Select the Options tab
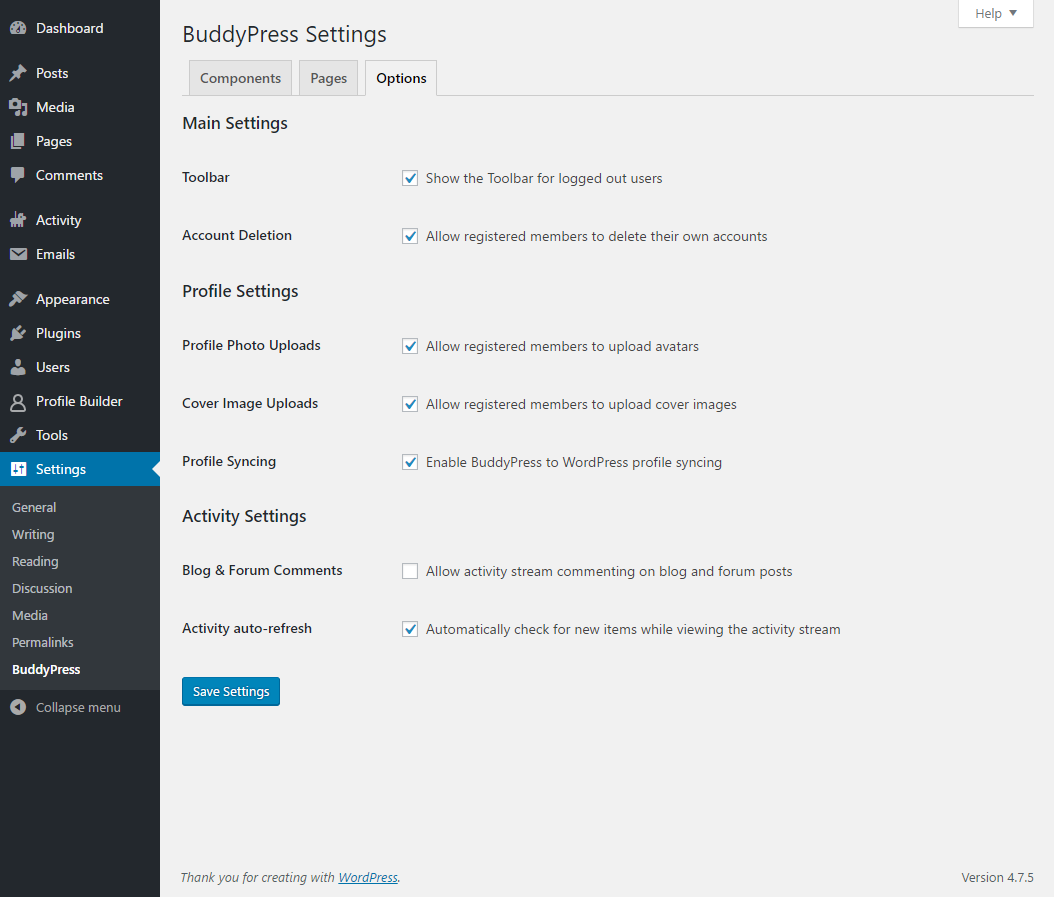 pyautogui.click(x=401, y=78)
